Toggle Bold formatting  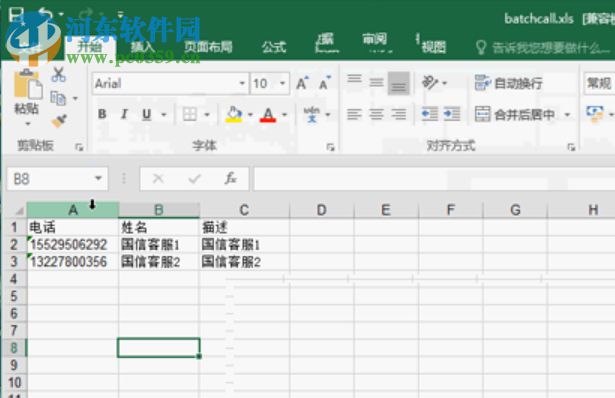coord(102,114)
